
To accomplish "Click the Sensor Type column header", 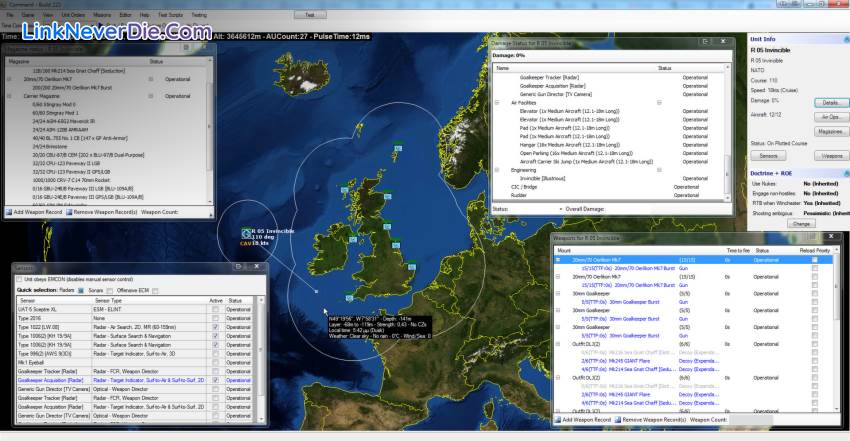I will (x=149, y=301).
